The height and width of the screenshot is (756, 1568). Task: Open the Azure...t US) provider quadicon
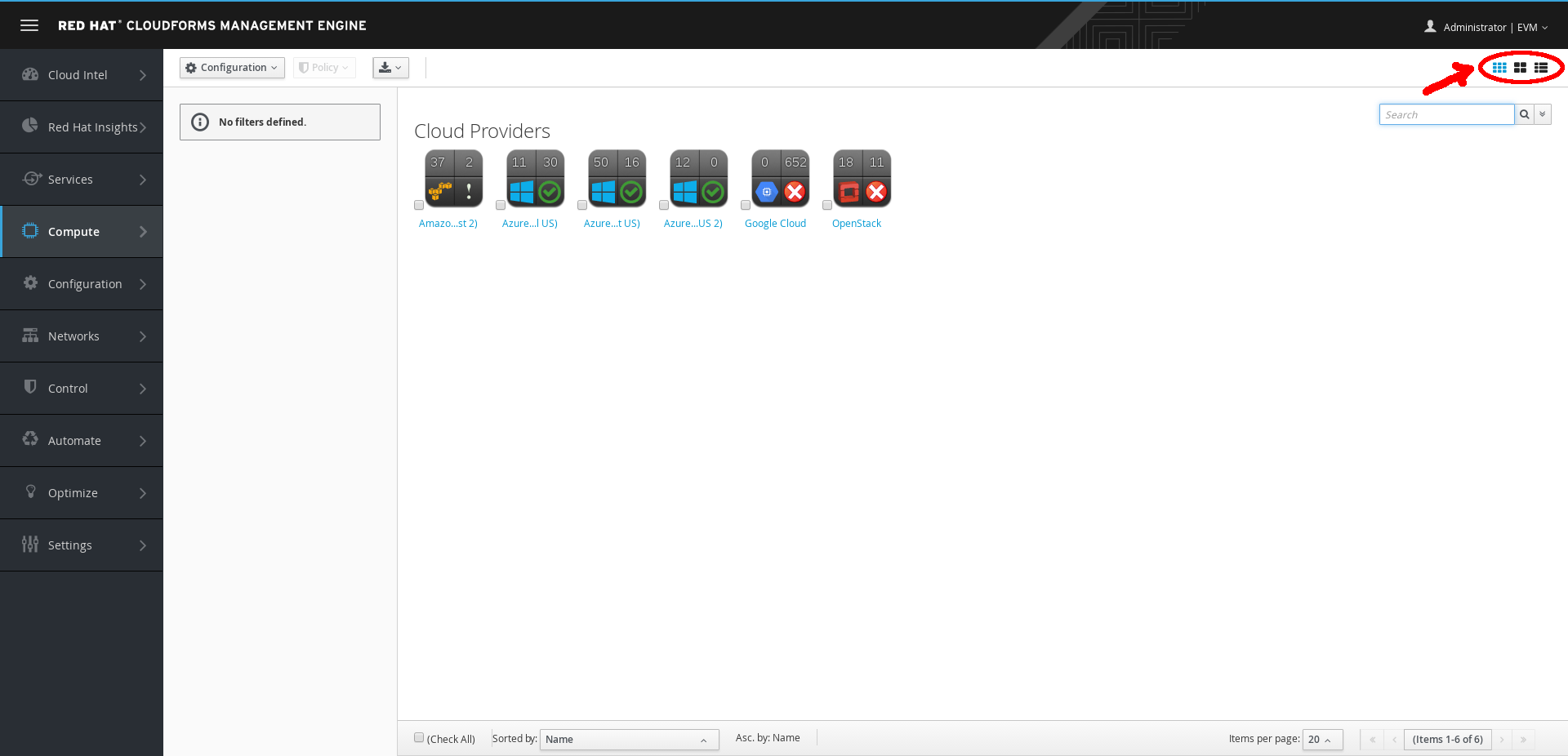(x=617, y=178)
